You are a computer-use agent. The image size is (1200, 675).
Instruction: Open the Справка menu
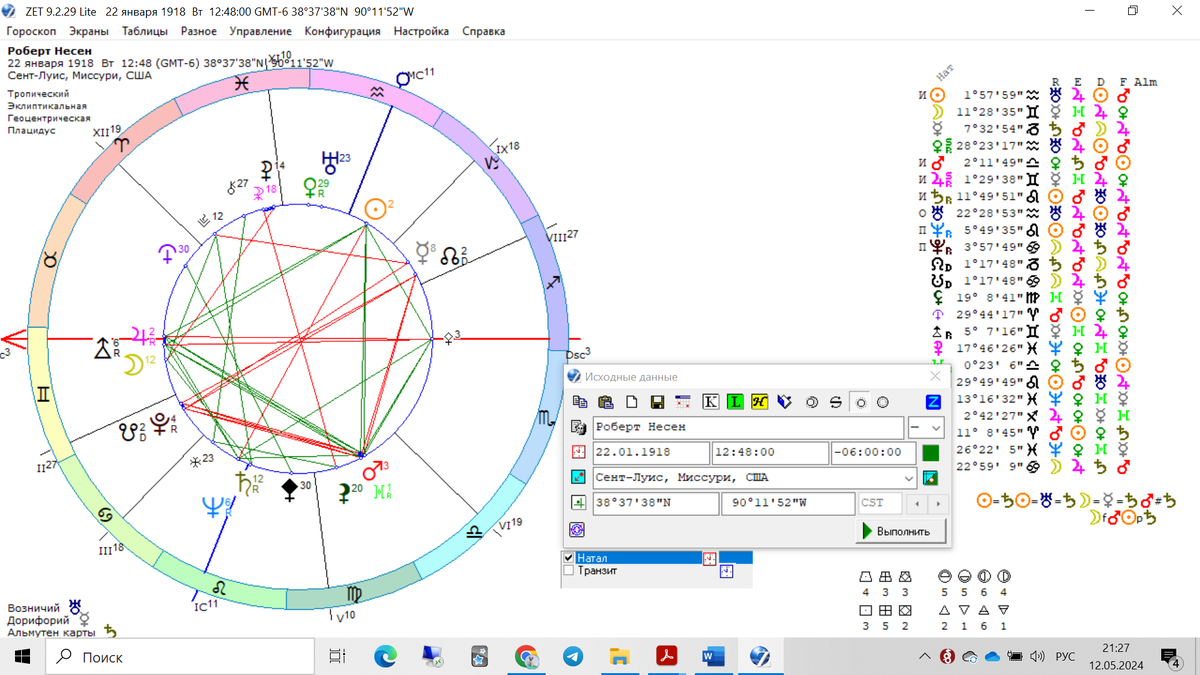[x=484, y=31]
